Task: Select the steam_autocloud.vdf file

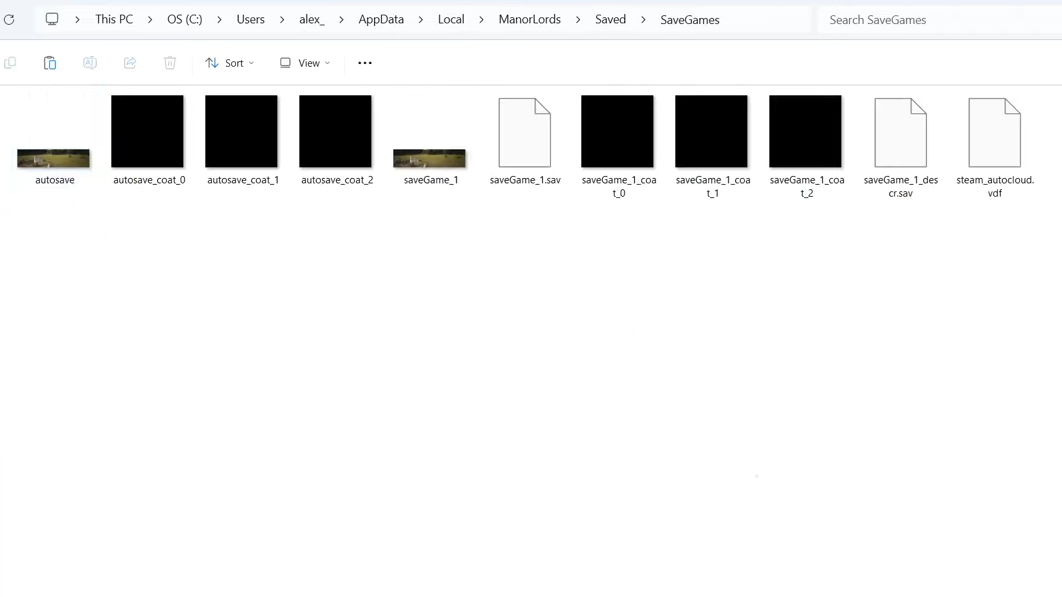Action: pyautogui.click(x=994, y=131)
